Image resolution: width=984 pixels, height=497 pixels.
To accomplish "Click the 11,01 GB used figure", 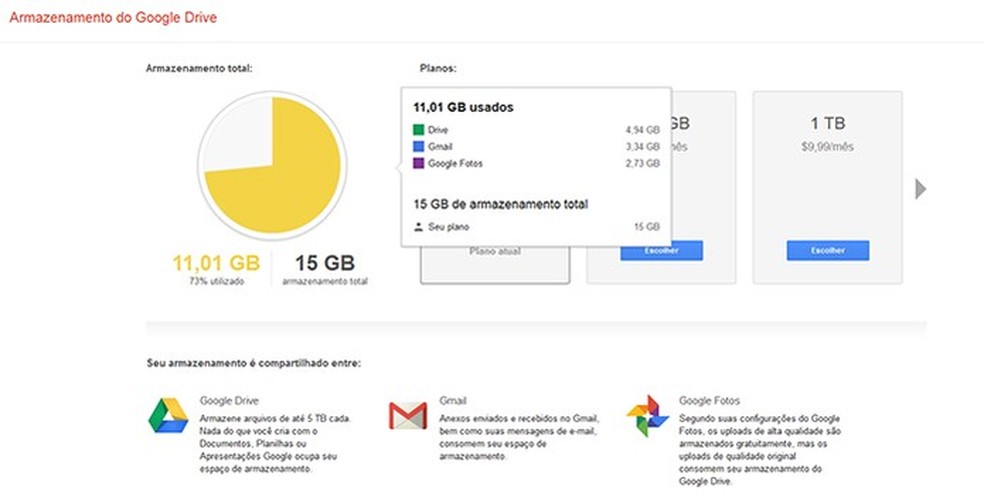I will coord(215,264).
